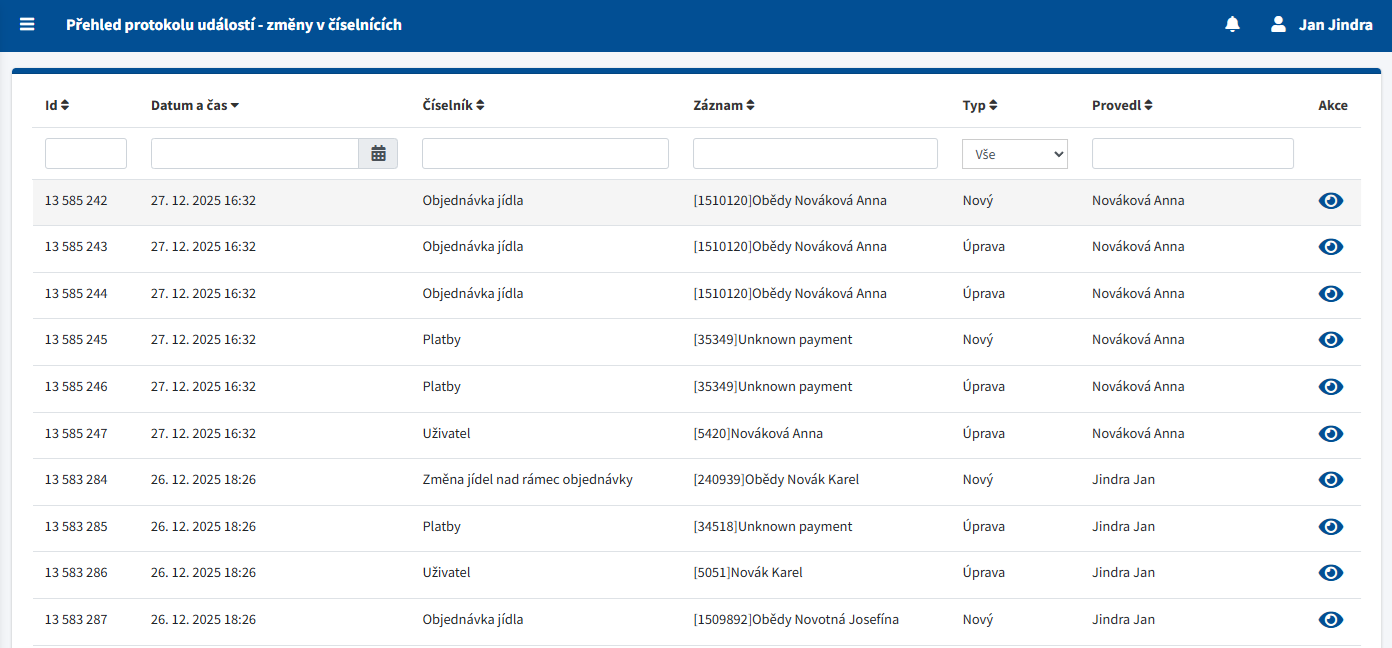The height and width of the screenshot is (648, 1392).
Task: Click the Provedl filter text box
Action: pos(1192,153)
